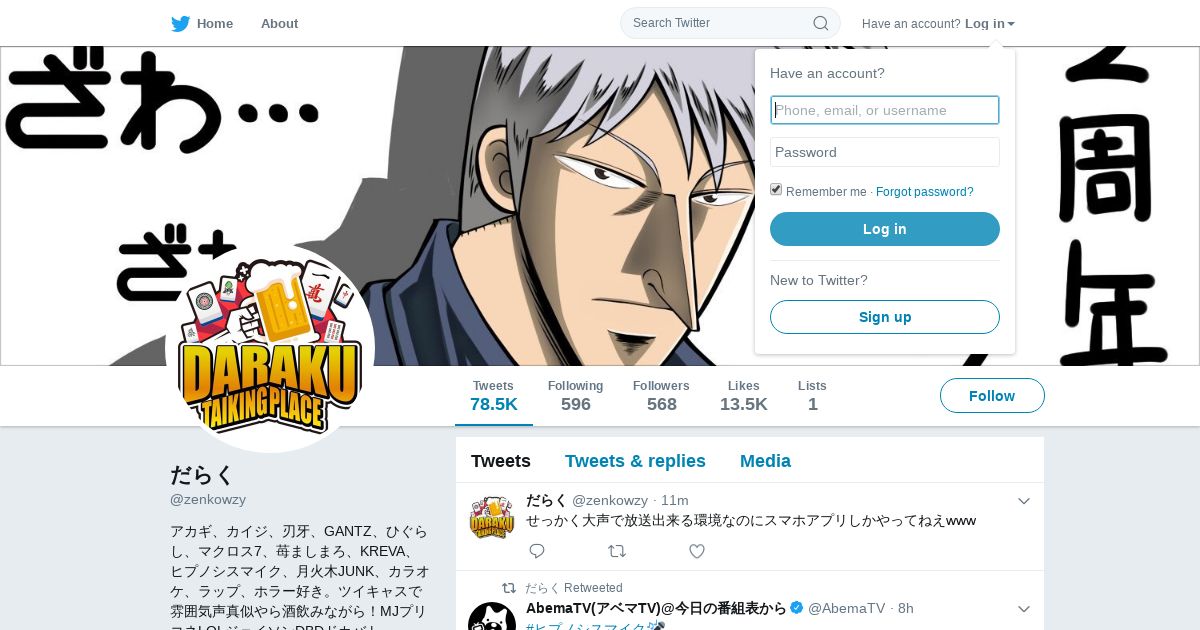This screenshot has width=1200, height=630.
Task: Open the About page link
Action: (x=279, y=23)
